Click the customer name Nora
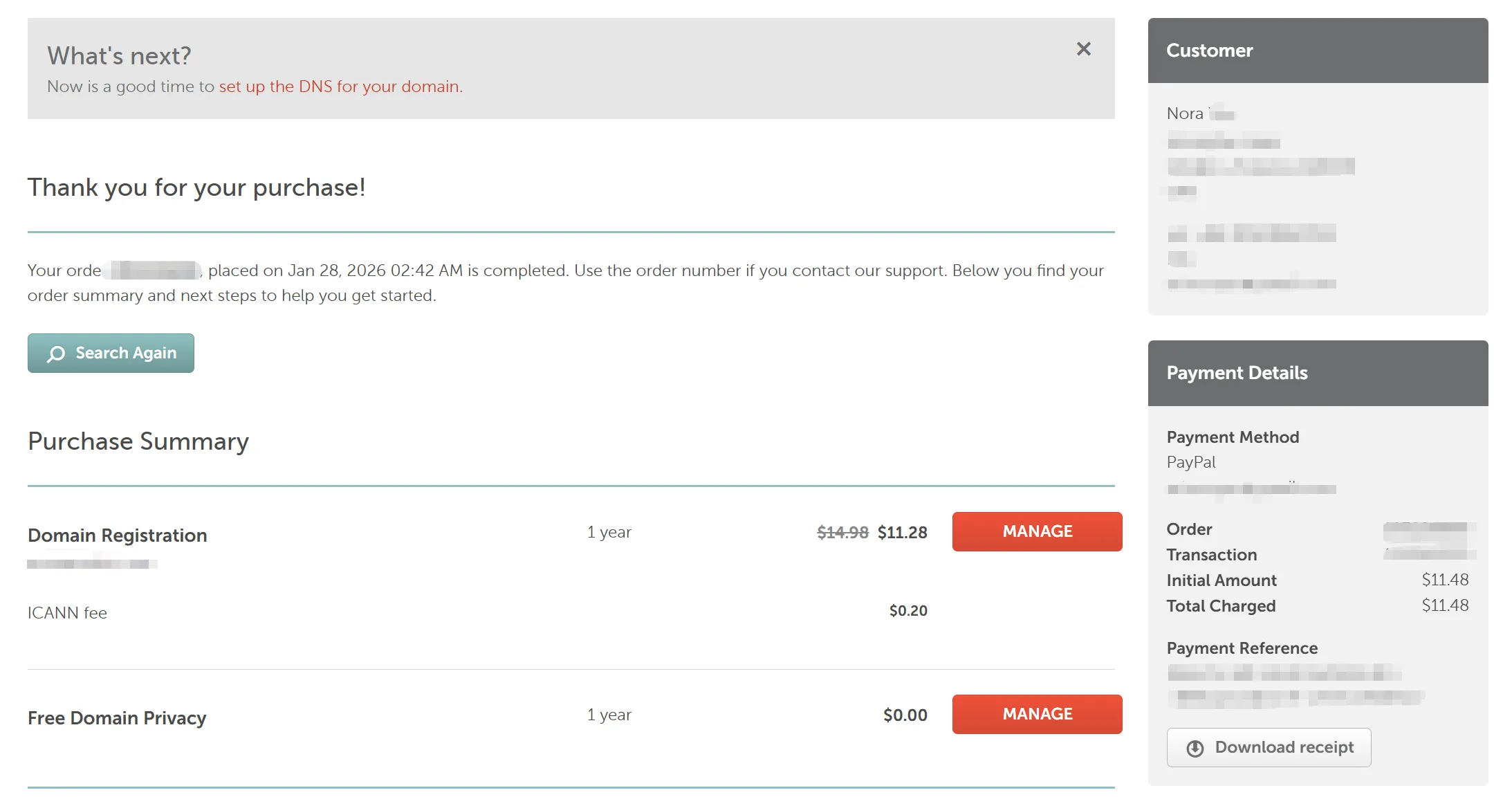This screenshot has width=1512, height=797. (1185, 113)
